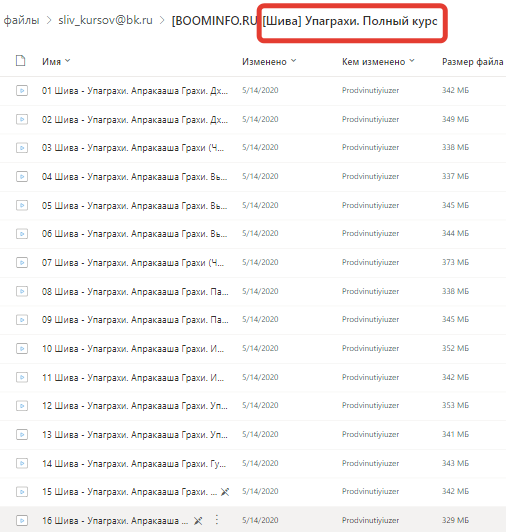Open file 12 Шива - Упаграхи

[x=135, y=406]
